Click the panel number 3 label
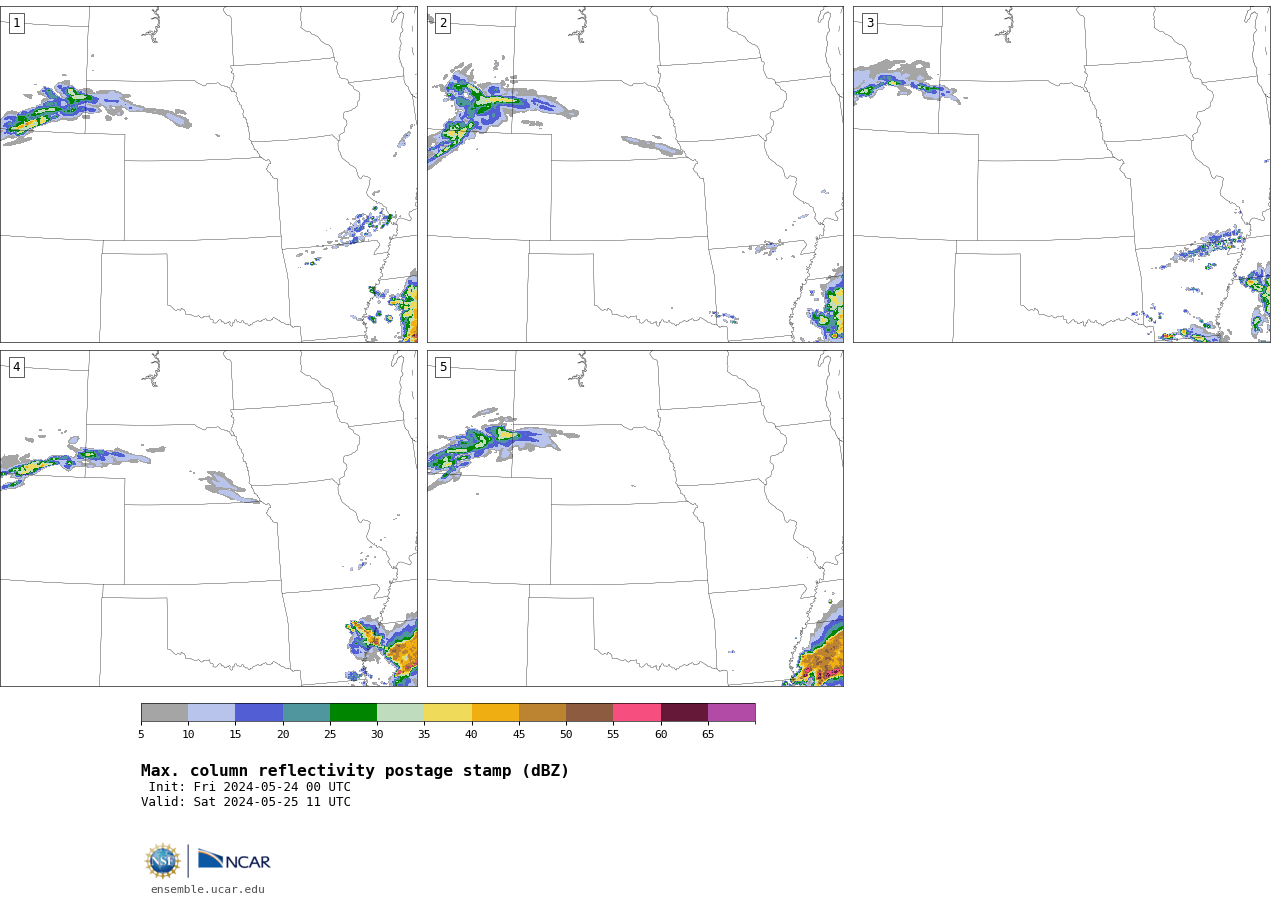This screenshot has width=1280, height=901. pos(869,23)
